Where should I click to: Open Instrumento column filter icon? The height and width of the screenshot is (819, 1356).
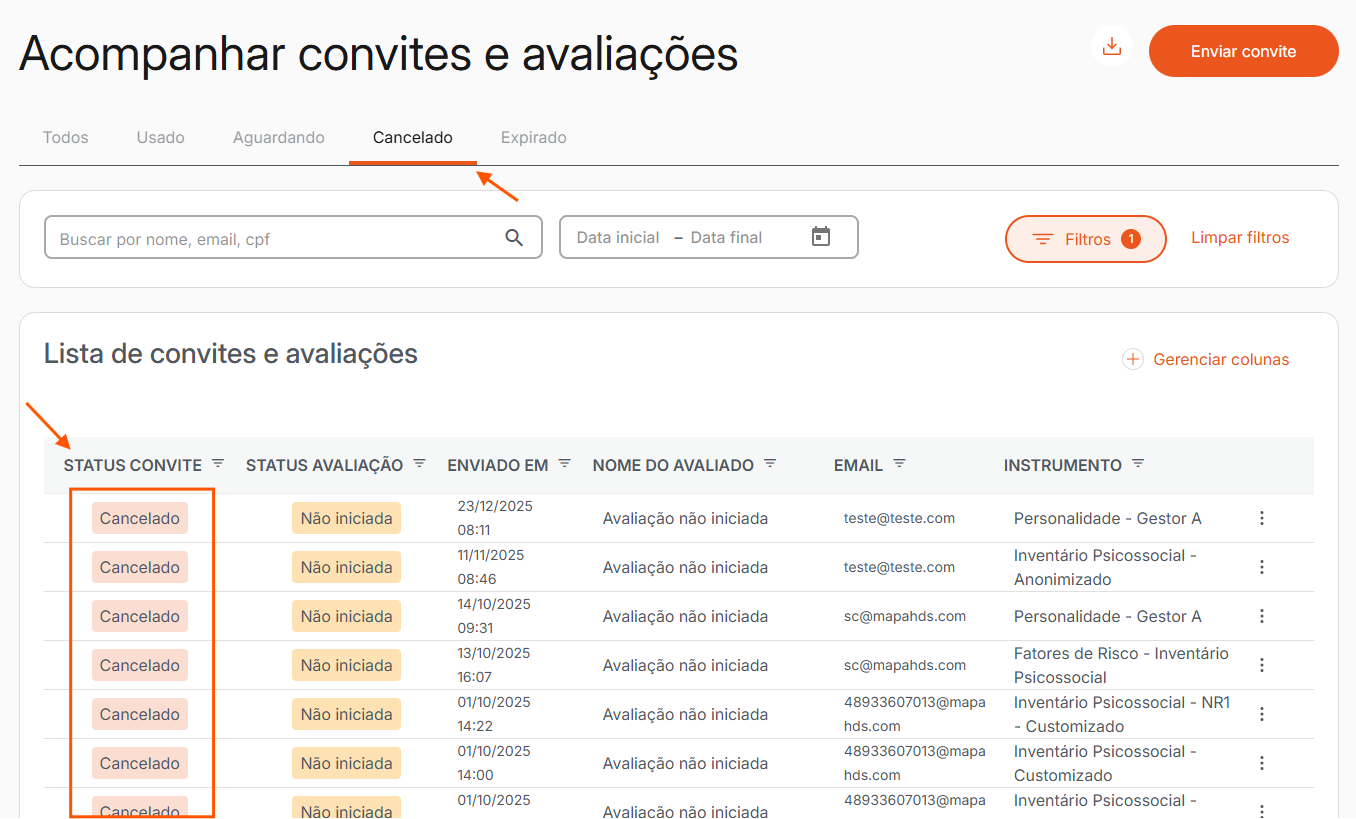pyautogui.click(x=1138, y=464)
